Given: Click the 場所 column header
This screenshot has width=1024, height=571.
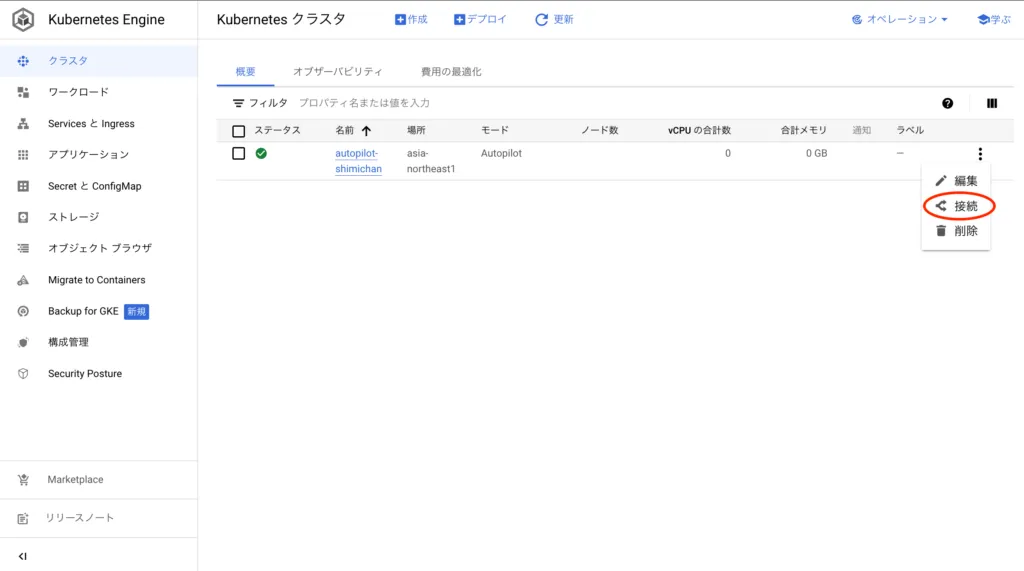Looking at the screenshot, I should [x=416, y=131].
